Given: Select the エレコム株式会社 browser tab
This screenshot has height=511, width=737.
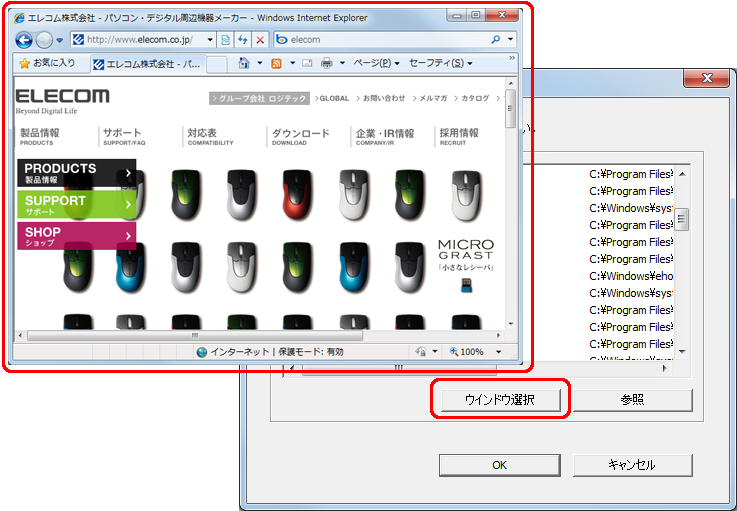Looking at the screenshot, I should [x=147, y=64].
